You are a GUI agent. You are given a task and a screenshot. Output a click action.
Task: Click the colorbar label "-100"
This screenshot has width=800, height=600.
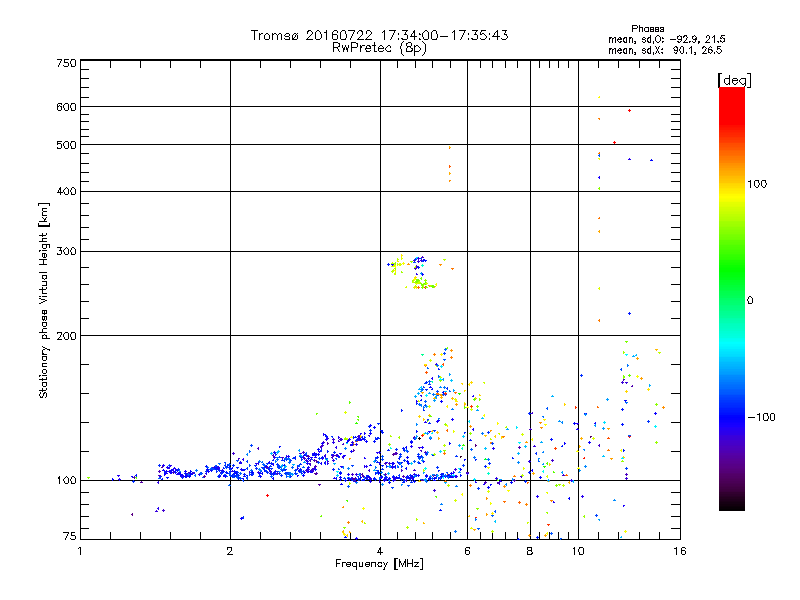[x=761, y=417]
